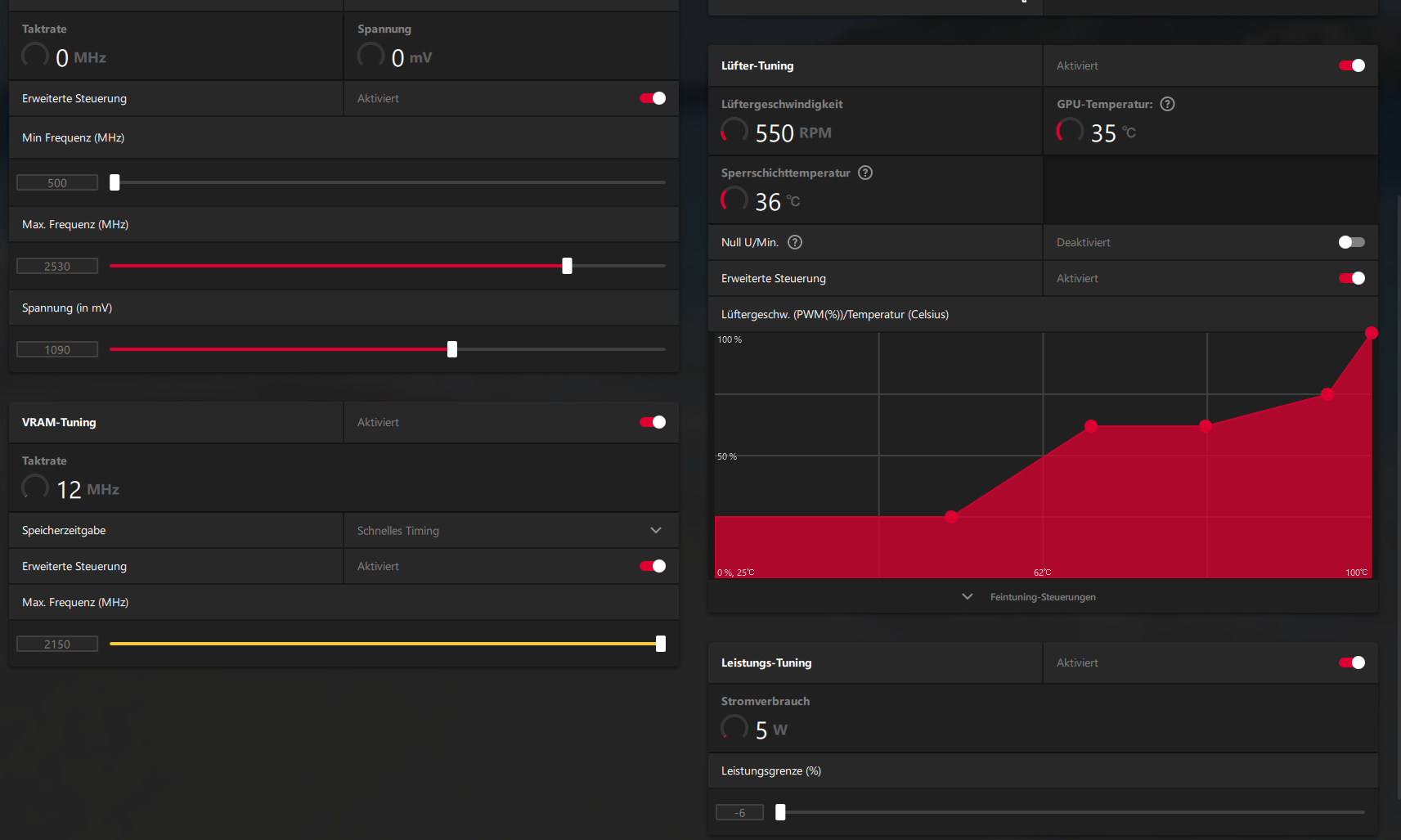Click the Min Frequenz slider handle
The image size is (1401, 840).
pyautogui.click(x=115, y=182)
